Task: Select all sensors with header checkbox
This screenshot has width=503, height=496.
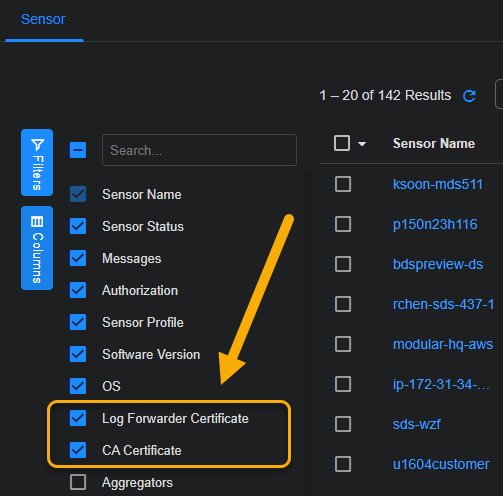Action: coord(342,143)
